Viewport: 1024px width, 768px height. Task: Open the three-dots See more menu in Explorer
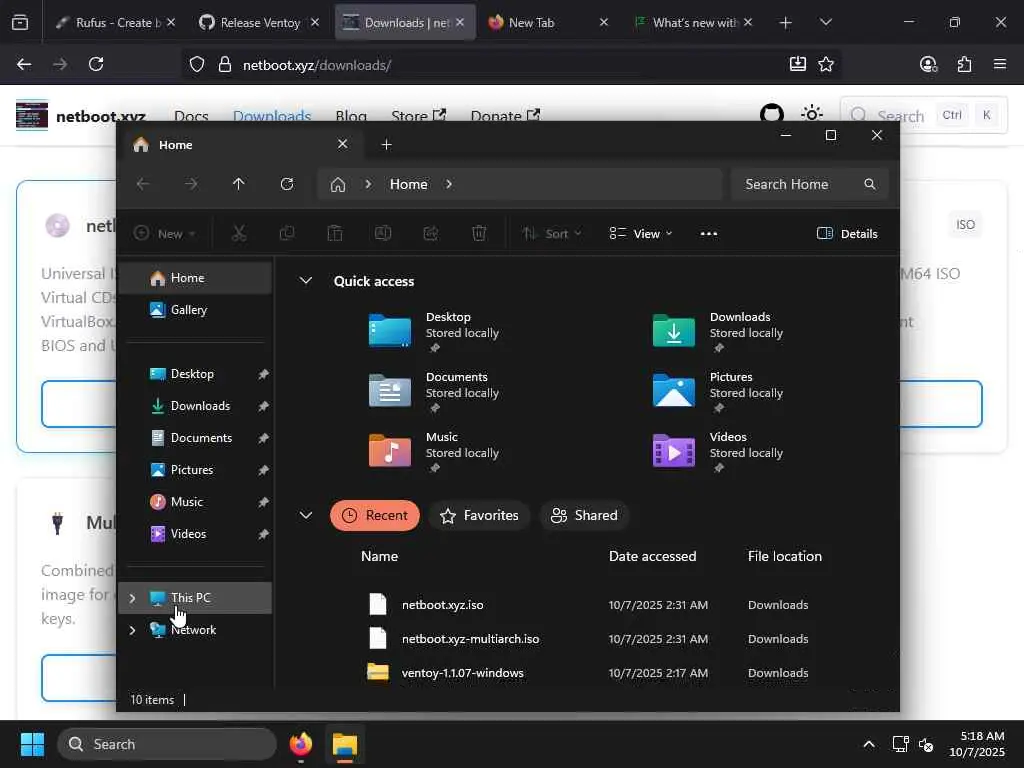click(x=709, y=234)
